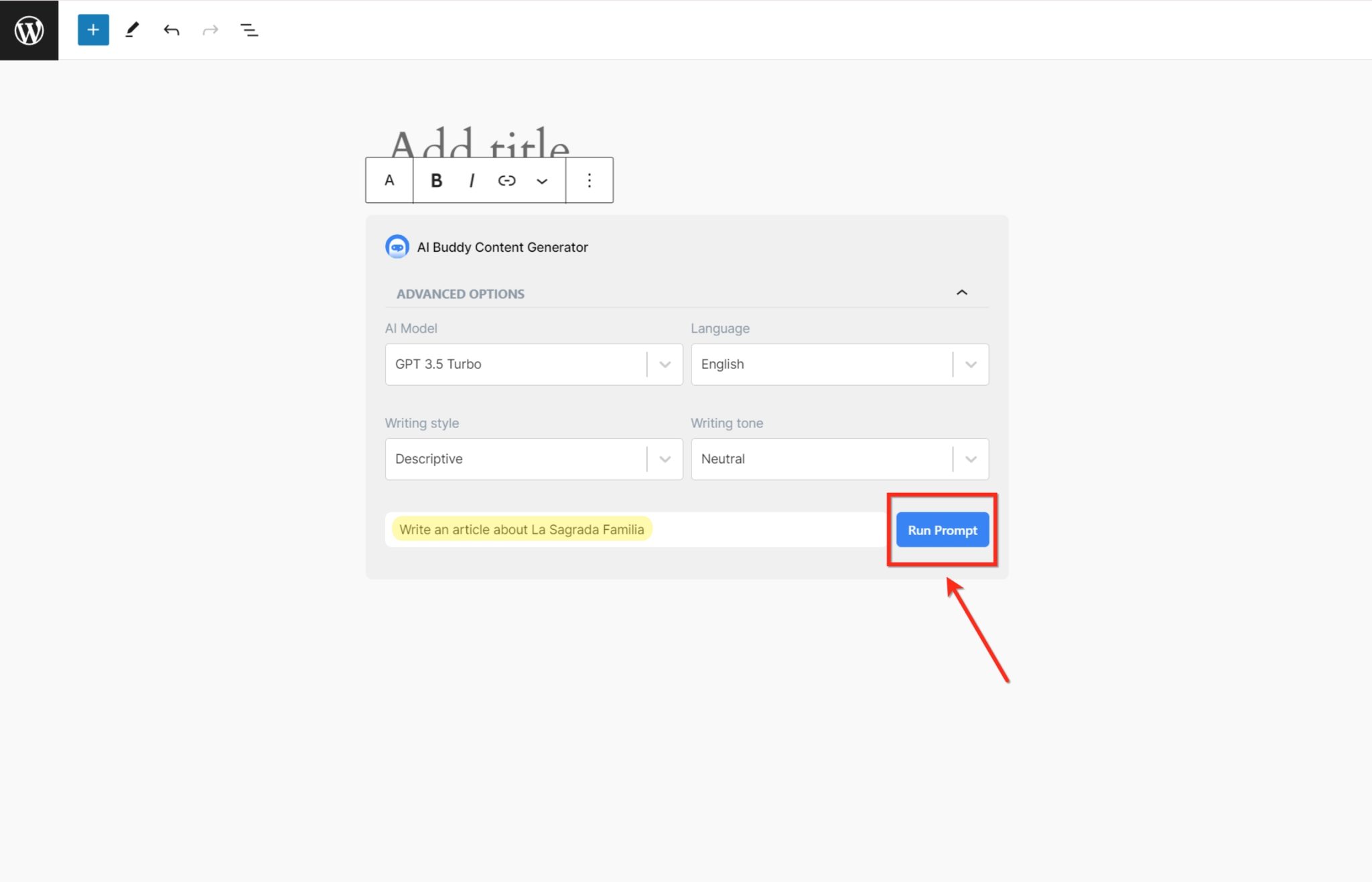Toggle bold formatting
1372x882 pixels.
(436, 180)
